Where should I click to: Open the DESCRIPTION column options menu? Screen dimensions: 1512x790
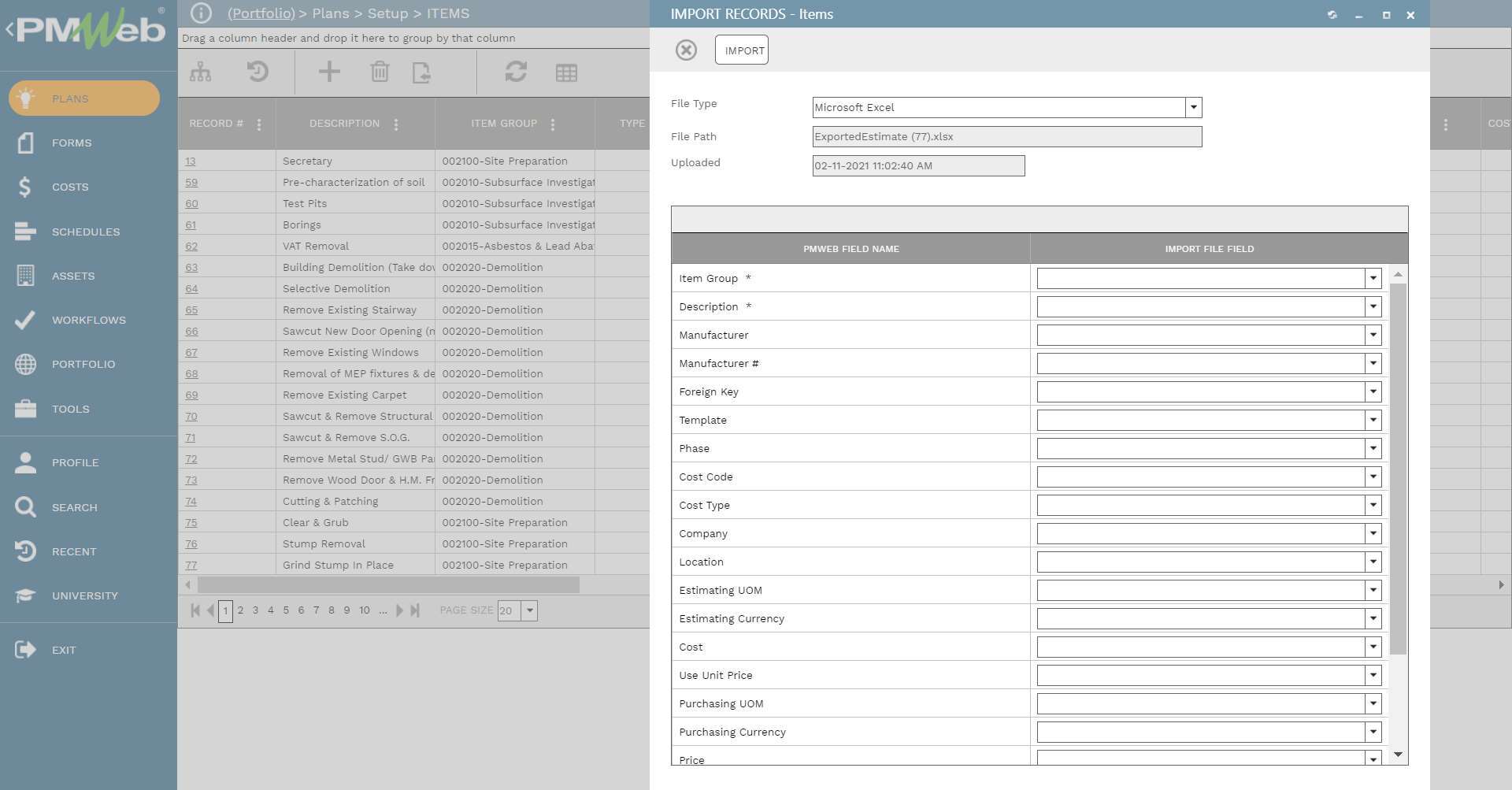click(396, 124)
